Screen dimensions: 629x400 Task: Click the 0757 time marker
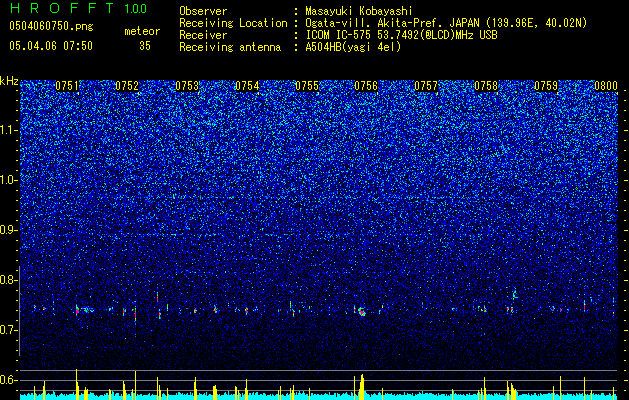(x=426, y=86)
